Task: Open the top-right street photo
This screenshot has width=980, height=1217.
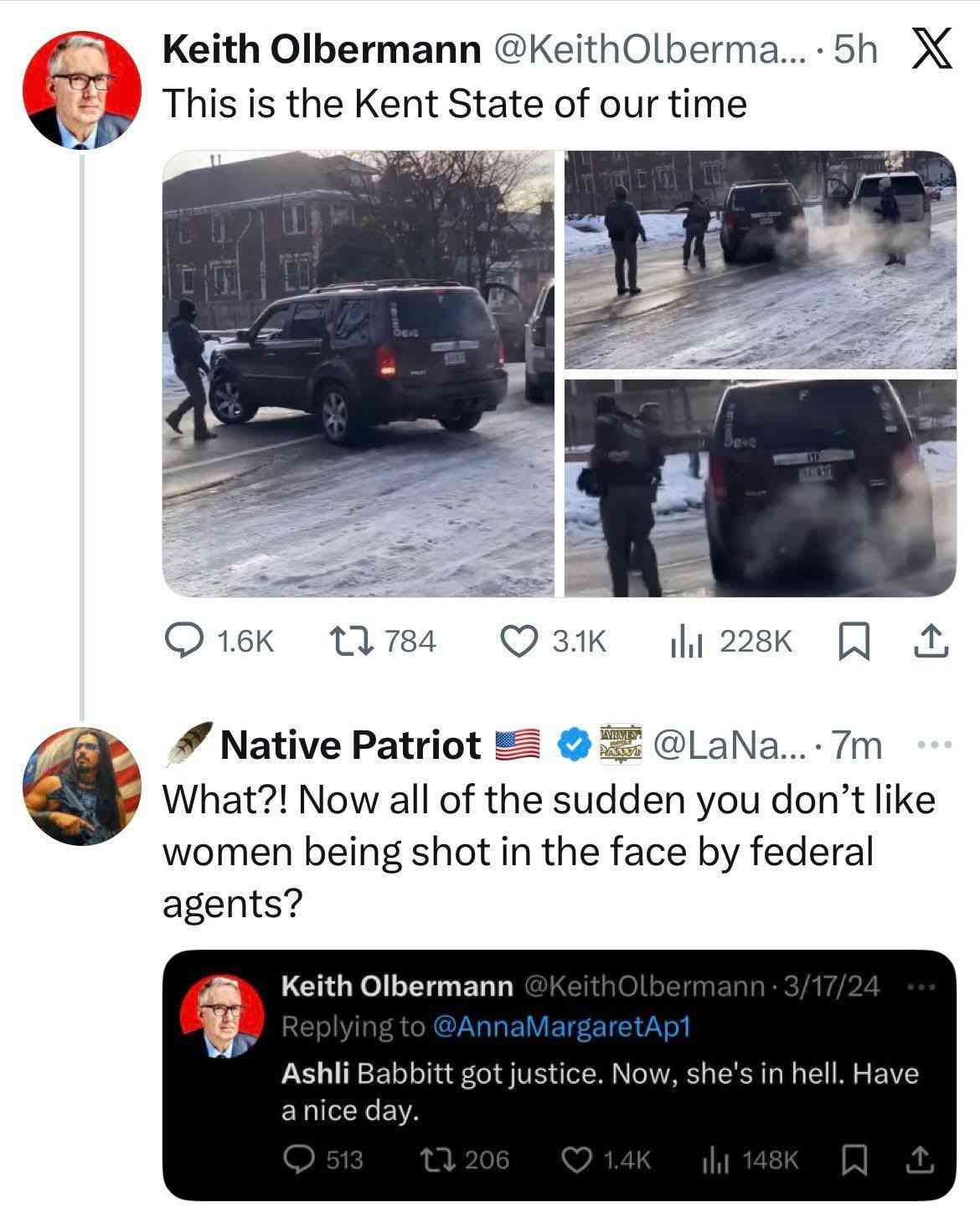Action: point(760,260)
